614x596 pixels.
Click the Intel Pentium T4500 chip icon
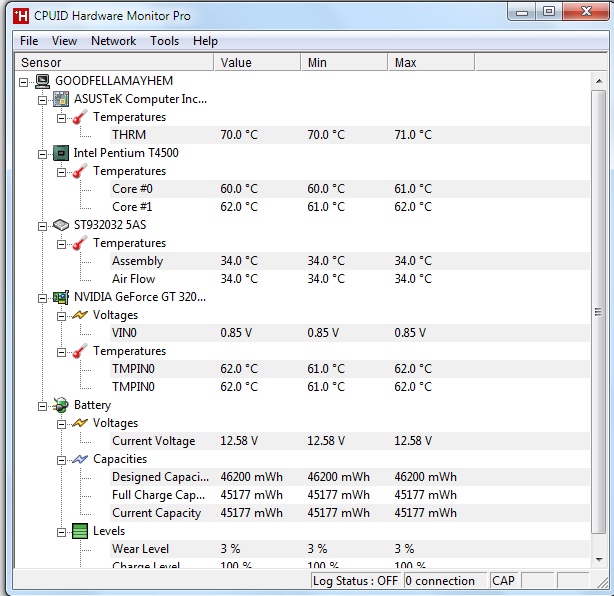click(61, 153)
